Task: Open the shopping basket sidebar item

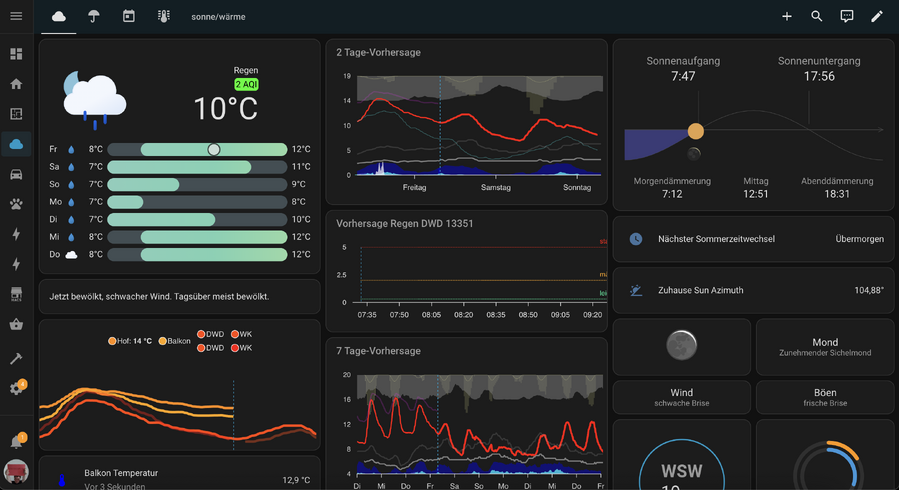Action: (x=16, y=324)
